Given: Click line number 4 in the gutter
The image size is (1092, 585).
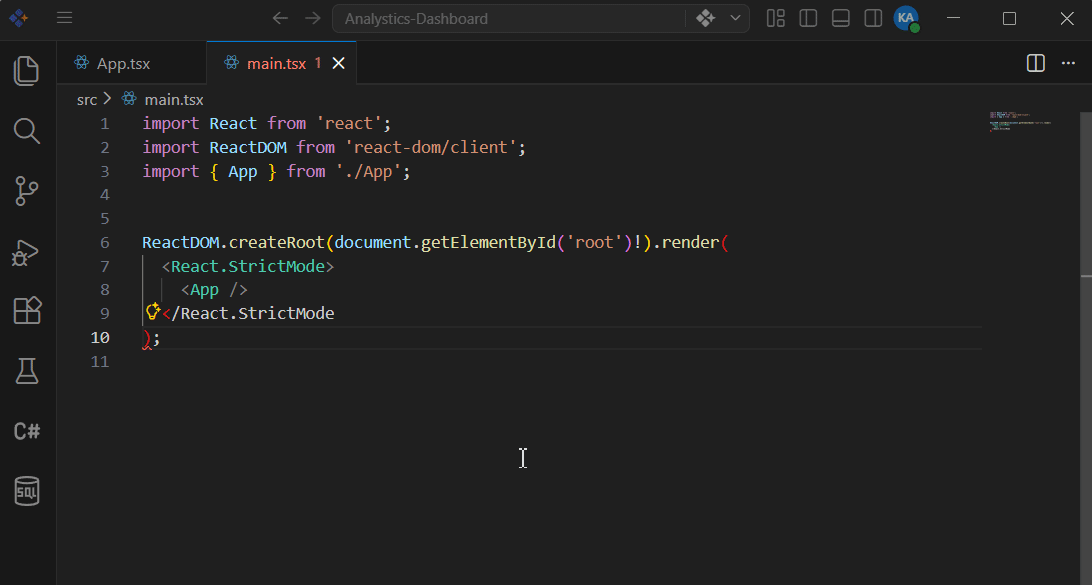Looking at the screenshot, I should (104, 195).
